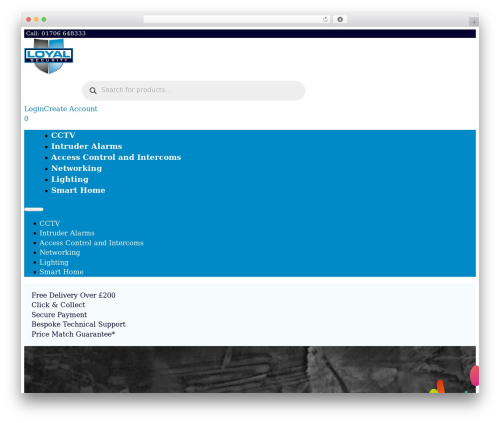
Task: Toggle the white mobile menu bar button
Action: 34,209
